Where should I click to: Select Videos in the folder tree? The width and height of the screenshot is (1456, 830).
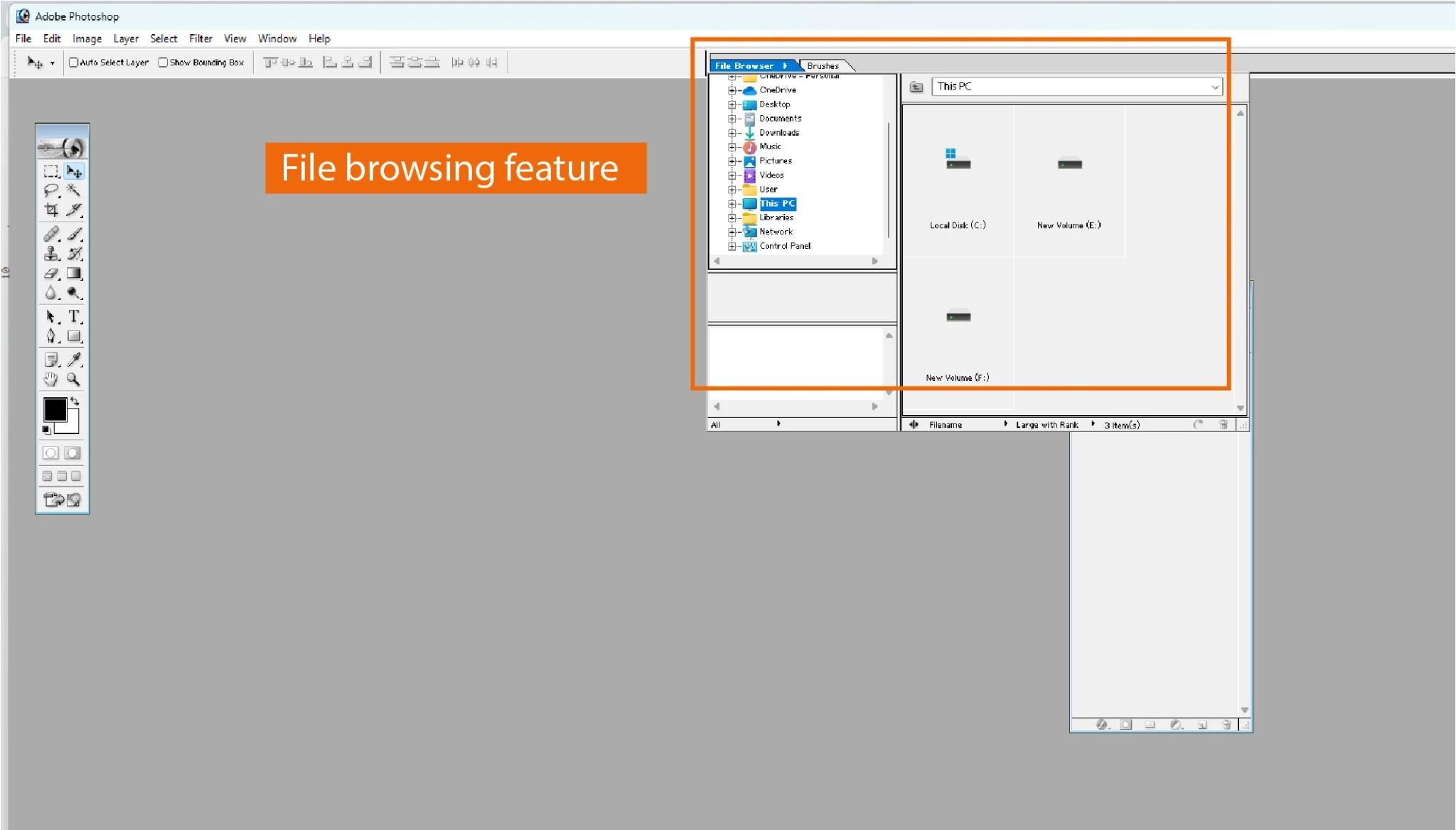tap(771, 175)
